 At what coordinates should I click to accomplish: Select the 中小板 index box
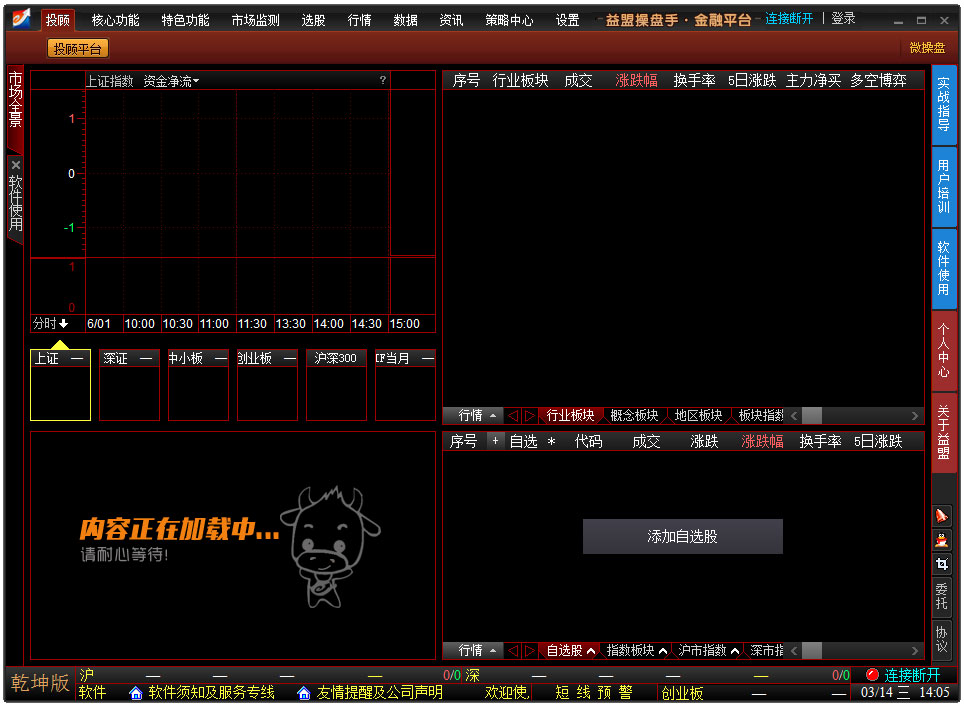point(198,385)
